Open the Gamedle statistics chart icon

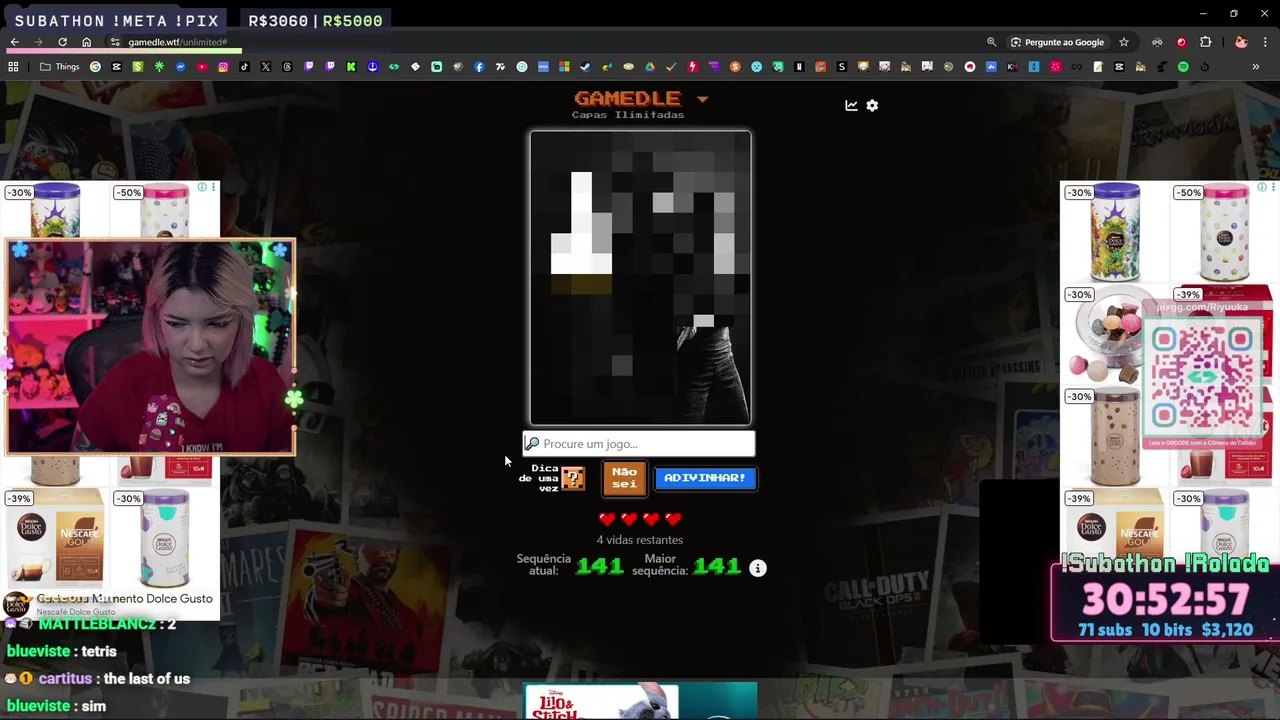pyautogui.click(x=851, y=105)
